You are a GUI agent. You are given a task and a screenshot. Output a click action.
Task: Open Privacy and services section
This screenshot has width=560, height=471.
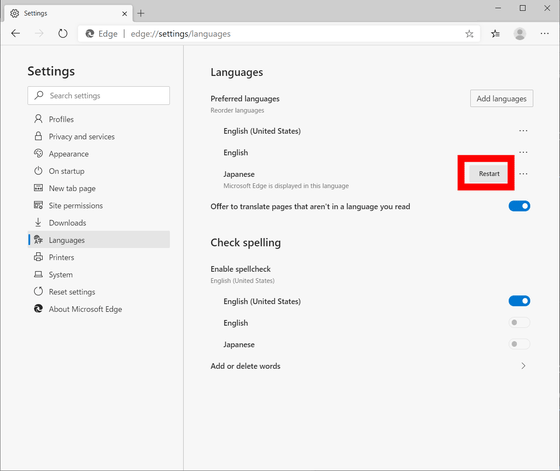(x=99, y=136)
